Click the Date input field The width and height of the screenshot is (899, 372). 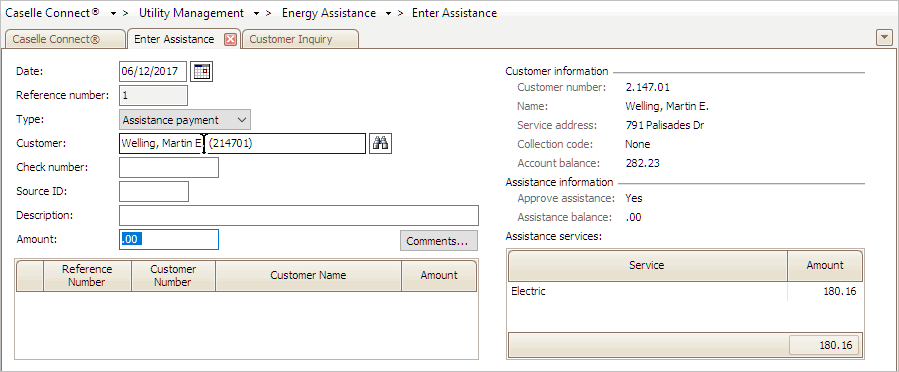tap(153, 72)
